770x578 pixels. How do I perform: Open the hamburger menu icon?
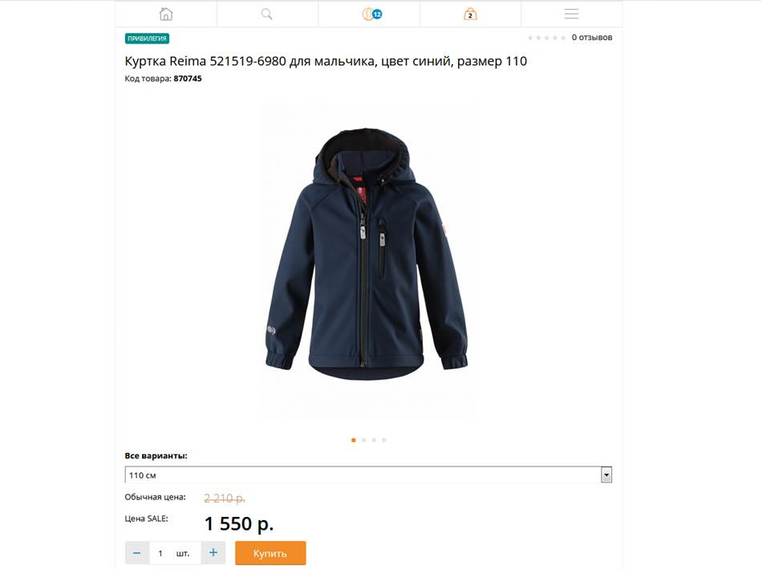click(571, 14)
